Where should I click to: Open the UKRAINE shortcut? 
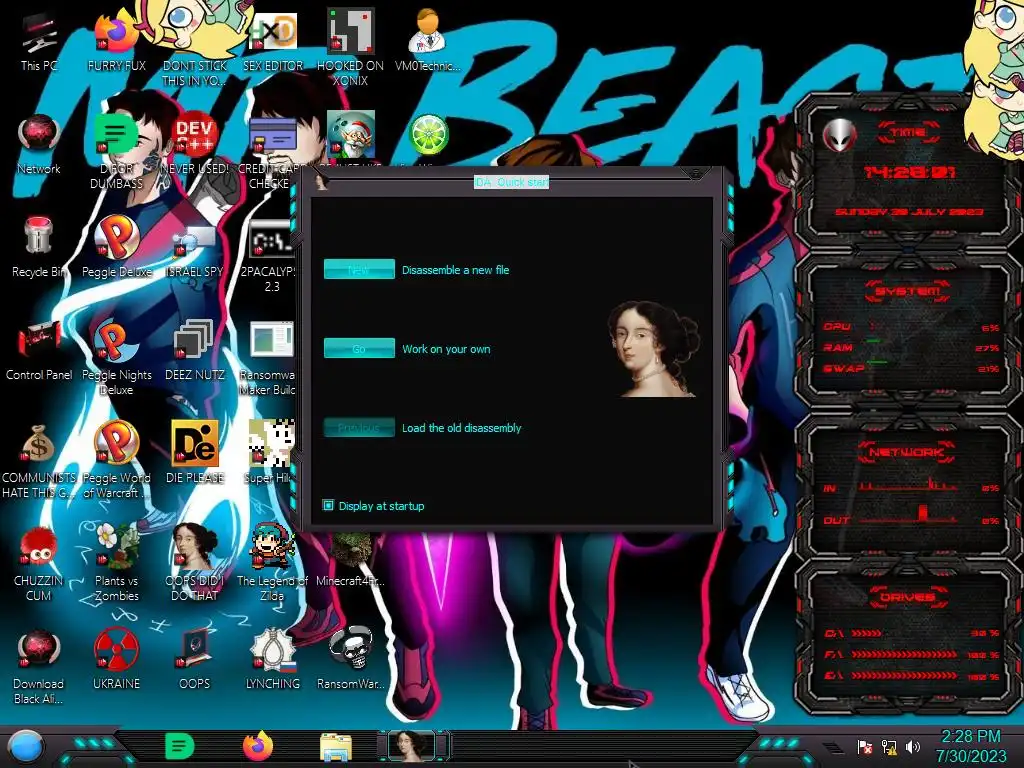point(116,660)
